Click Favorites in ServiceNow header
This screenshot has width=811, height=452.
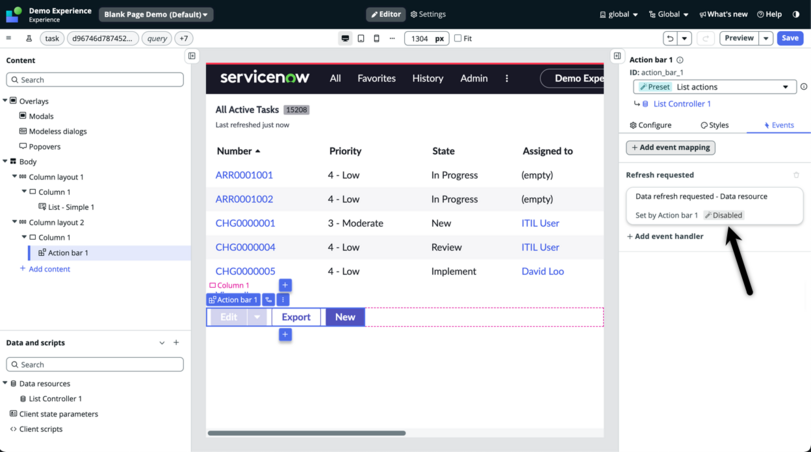(377, 79)
